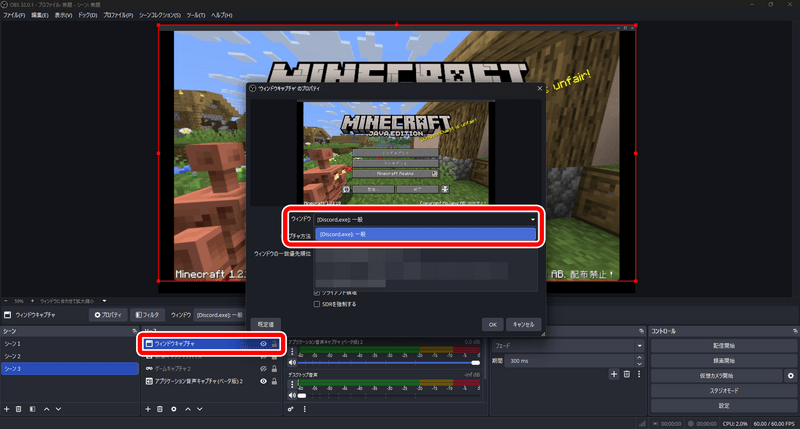Click the プロパティ button in the source toolbar
This screenshot has width=800, height=429.
click(108, 315)
